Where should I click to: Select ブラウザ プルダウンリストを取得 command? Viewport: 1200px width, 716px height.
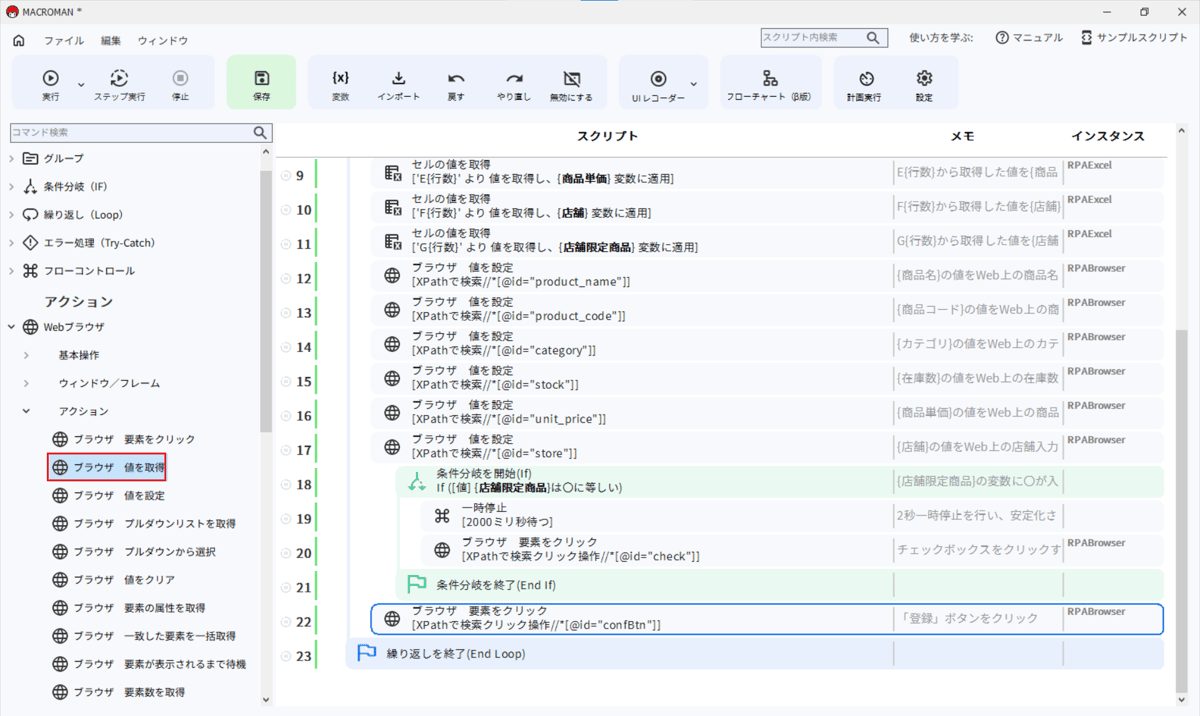144,523
